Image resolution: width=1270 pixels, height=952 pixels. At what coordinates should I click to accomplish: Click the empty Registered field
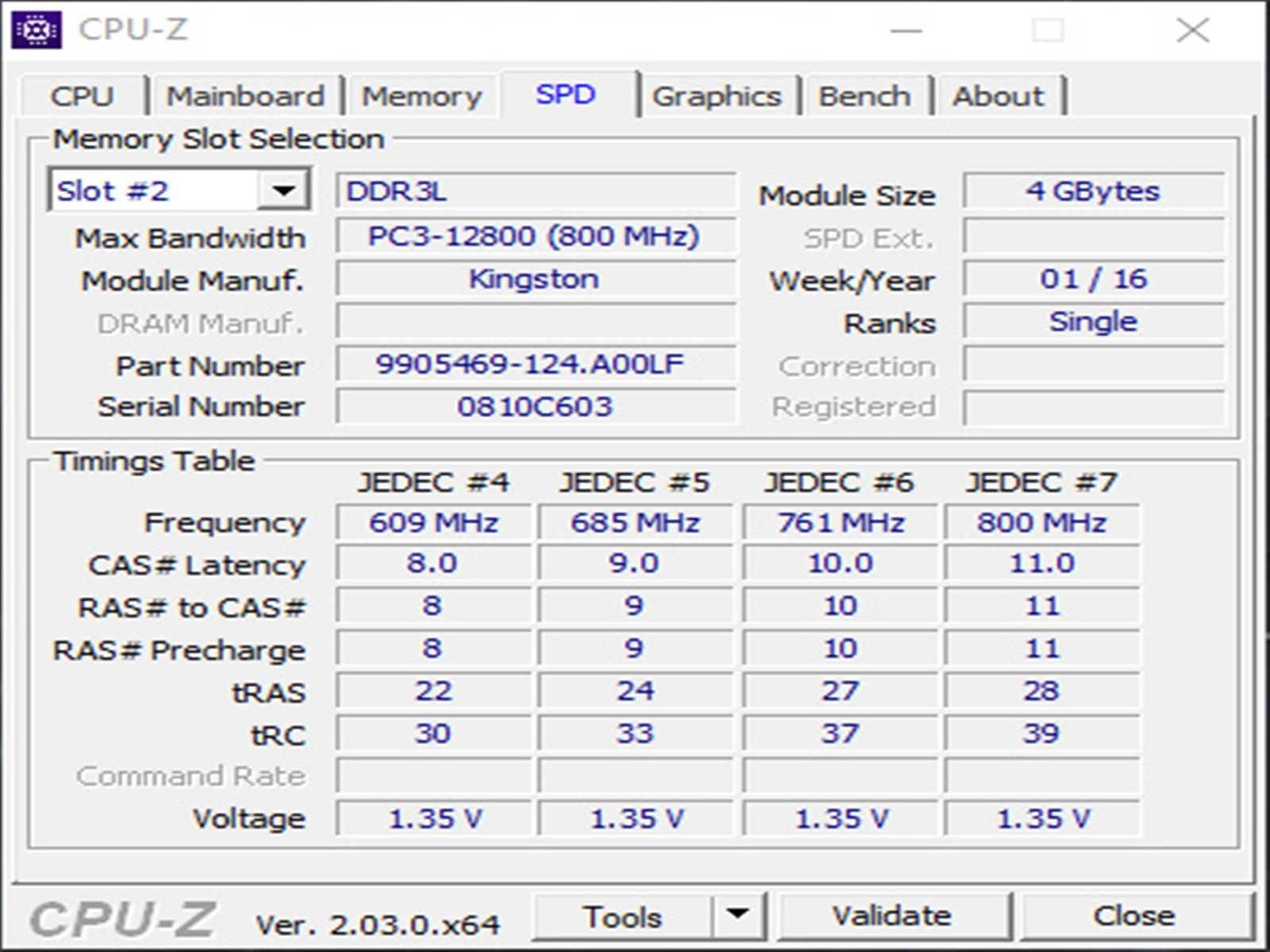(x=1094, y=406)
